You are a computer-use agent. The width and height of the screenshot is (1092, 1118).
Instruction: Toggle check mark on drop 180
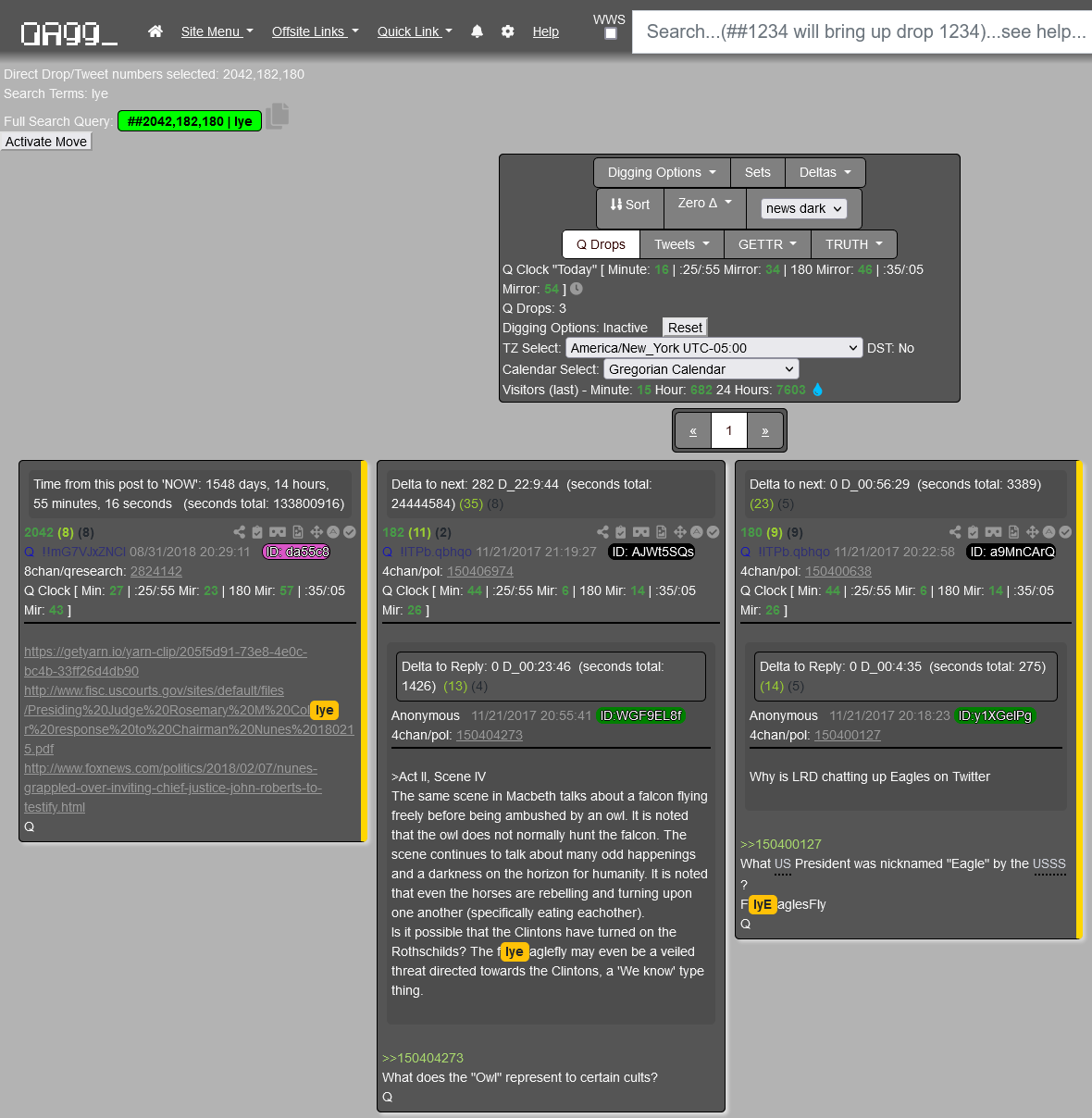(1066, 532)
